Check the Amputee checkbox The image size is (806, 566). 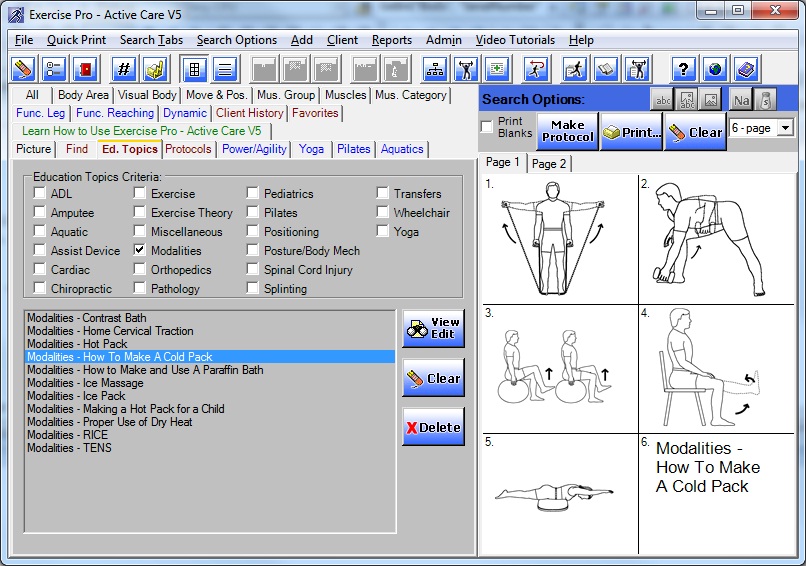coord(39,212)
